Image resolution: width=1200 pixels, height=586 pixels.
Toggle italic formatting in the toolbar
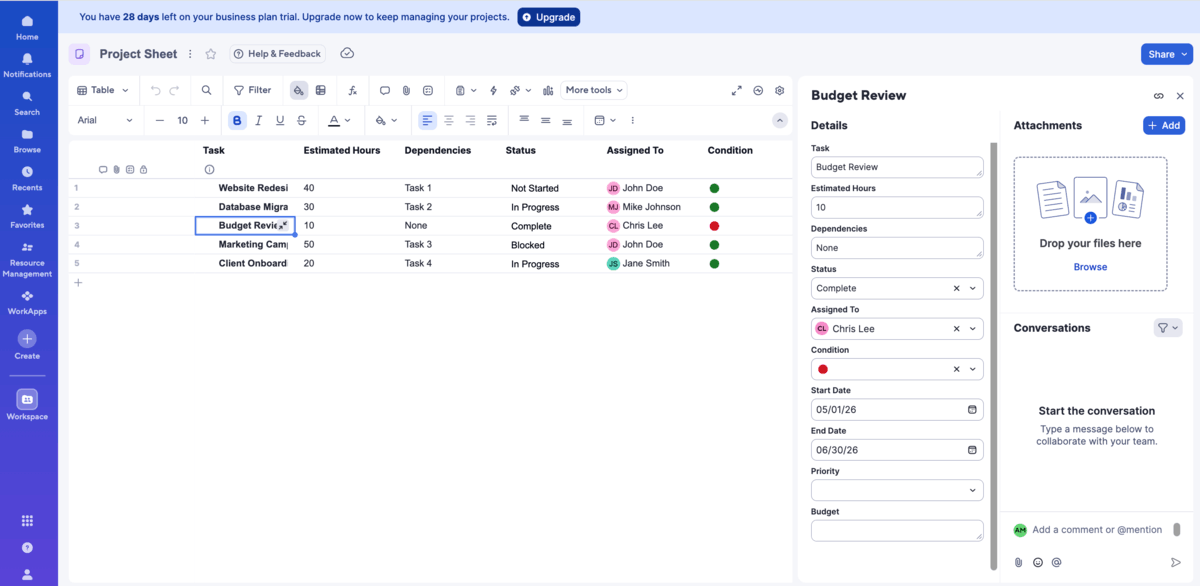click(258, 120)
